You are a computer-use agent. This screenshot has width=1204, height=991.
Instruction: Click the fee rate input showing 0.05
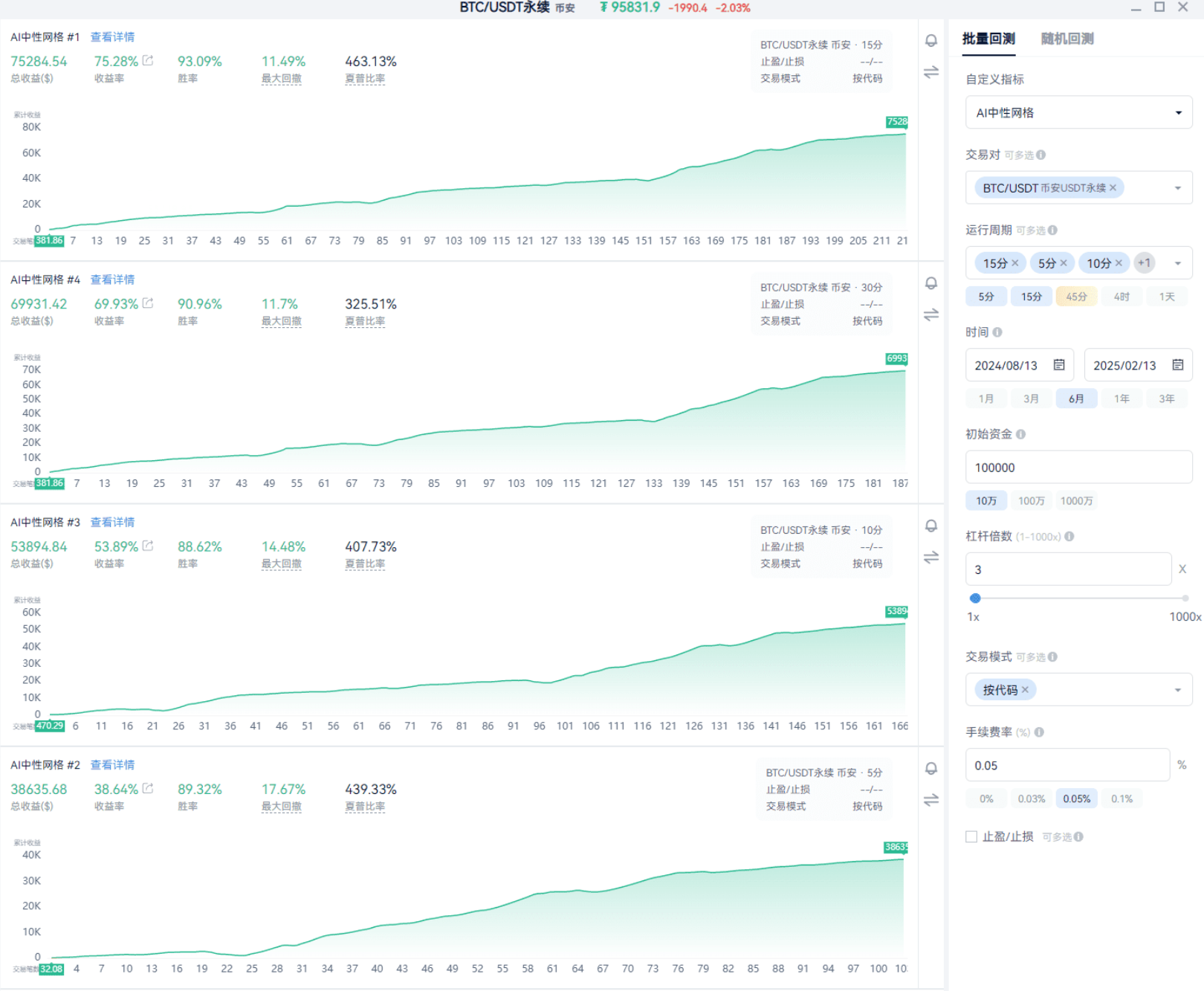[x=1068, y=765]
